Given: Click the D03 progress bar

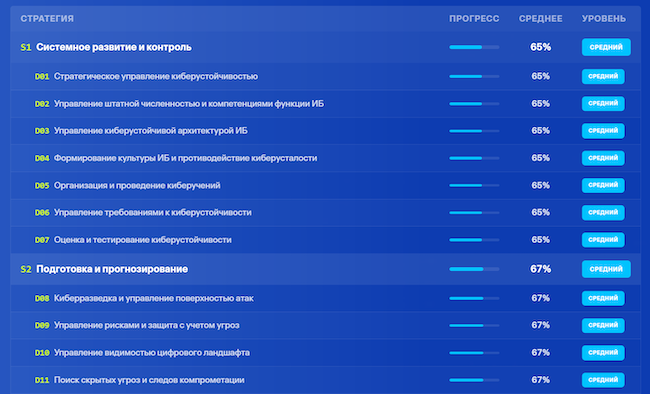Looking at the screenshot, I should coord(474,131).
